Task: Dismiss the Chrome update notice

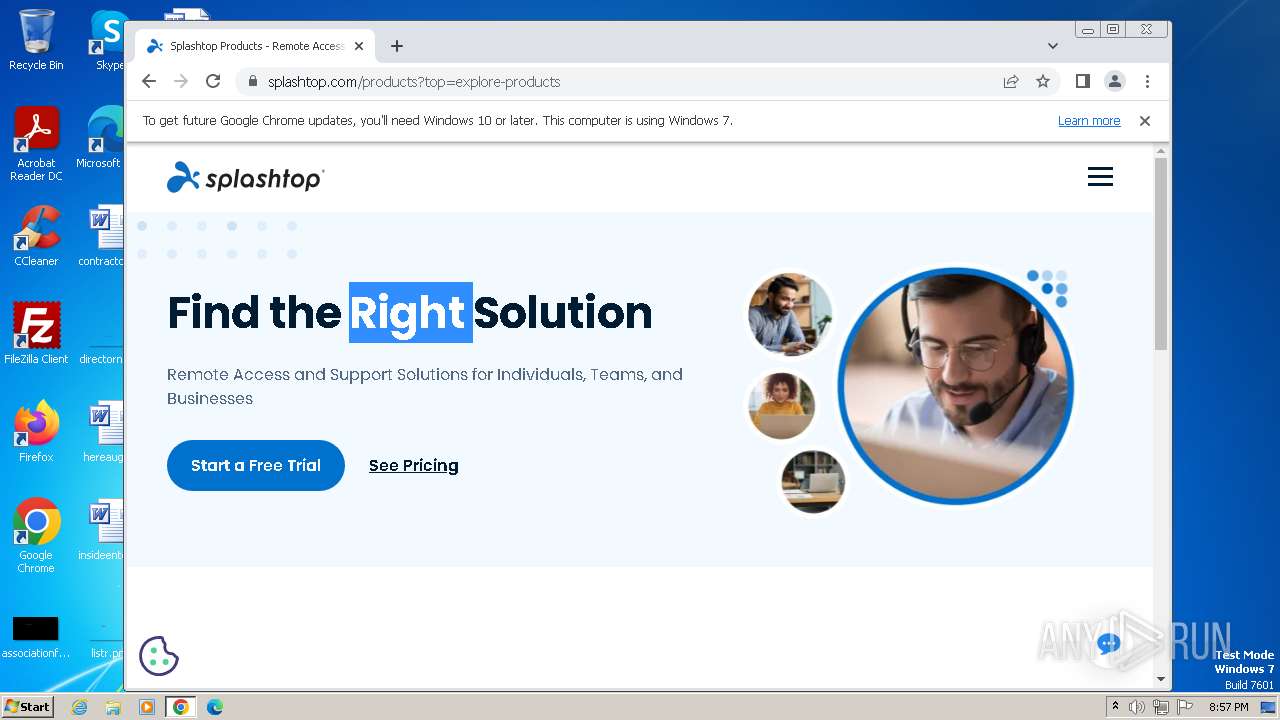Action: 1145,121
